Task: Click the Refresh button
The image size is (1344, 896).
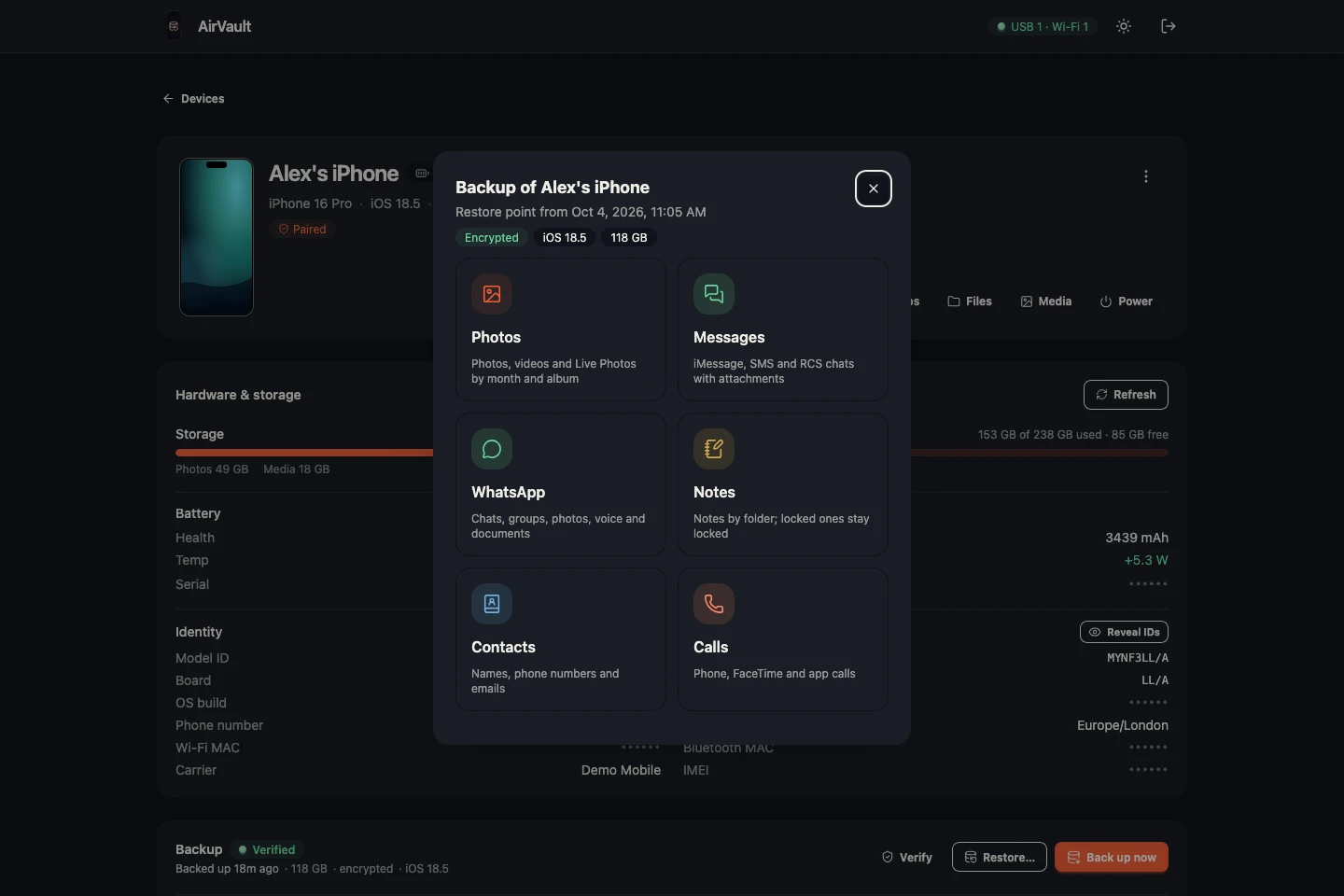Action: 1126,395
